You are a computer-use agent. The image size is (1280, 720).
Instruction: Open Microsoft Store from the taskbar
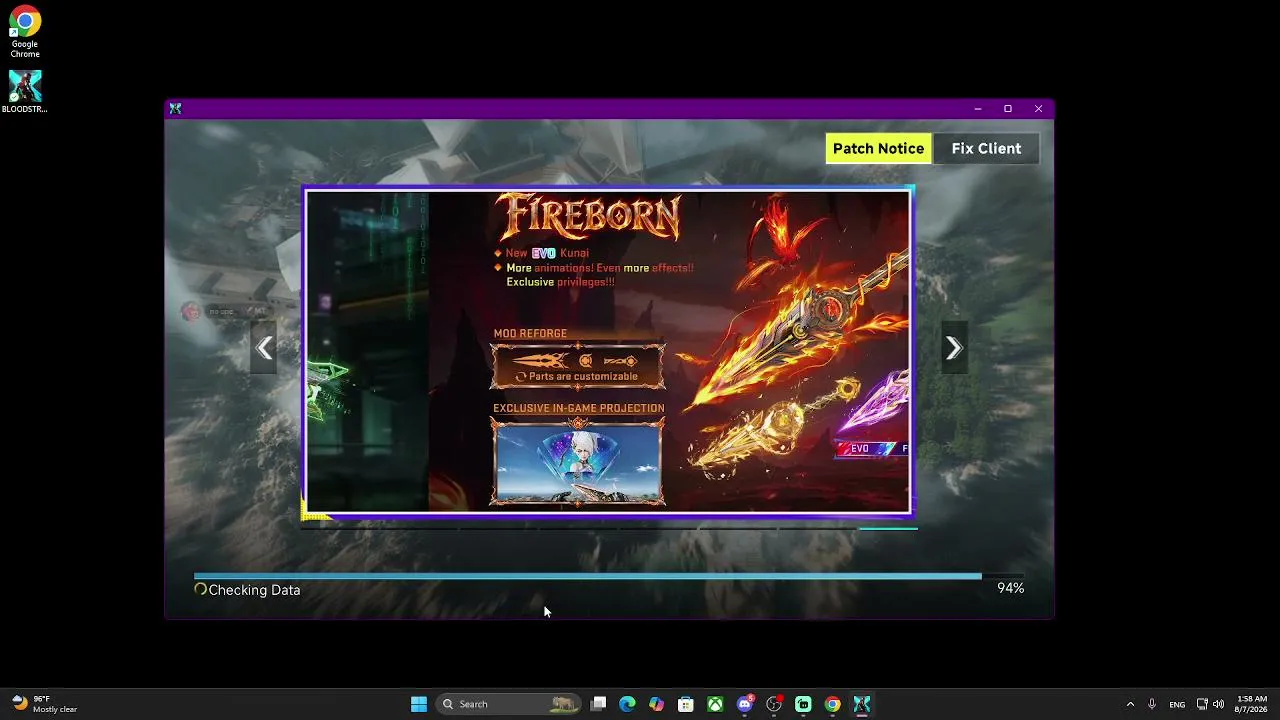[x=686, y=704]
